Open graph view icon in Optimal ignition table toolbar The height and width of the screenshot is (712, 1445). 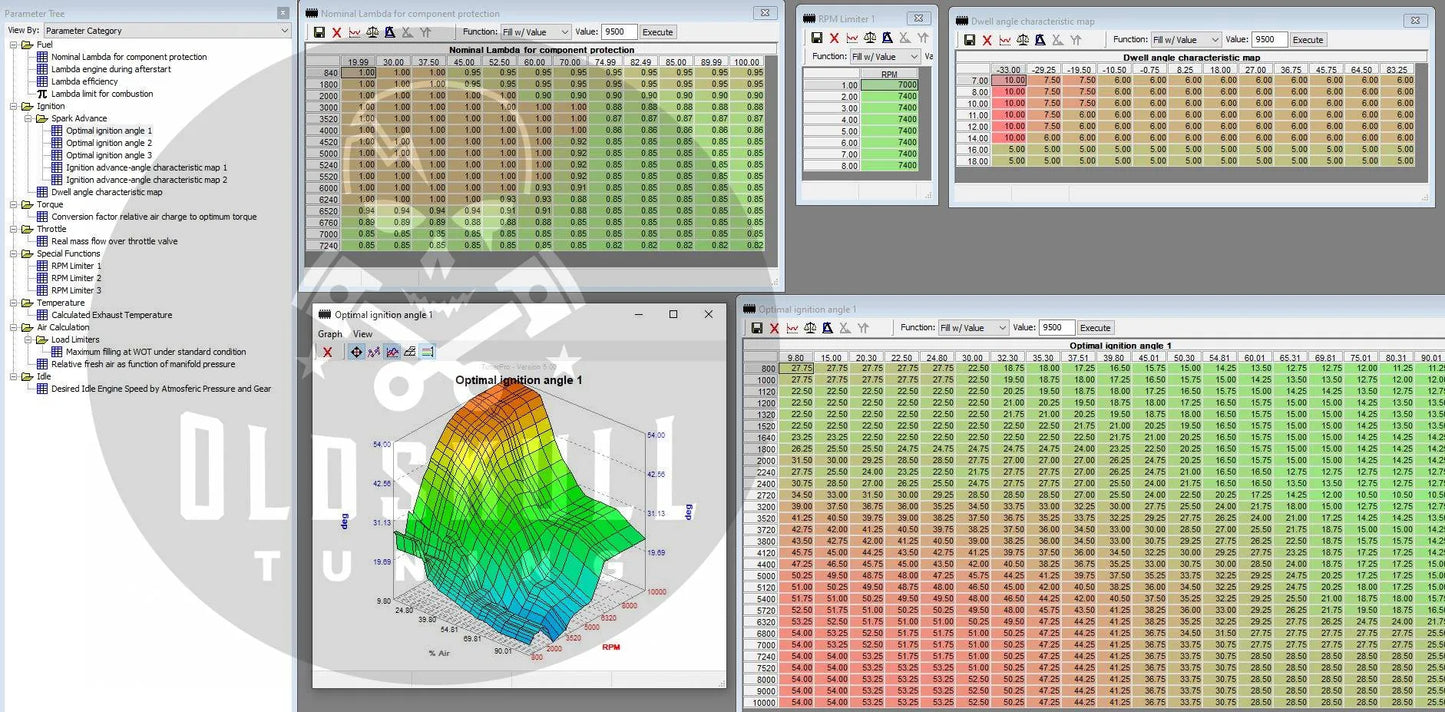coord(792,328)
